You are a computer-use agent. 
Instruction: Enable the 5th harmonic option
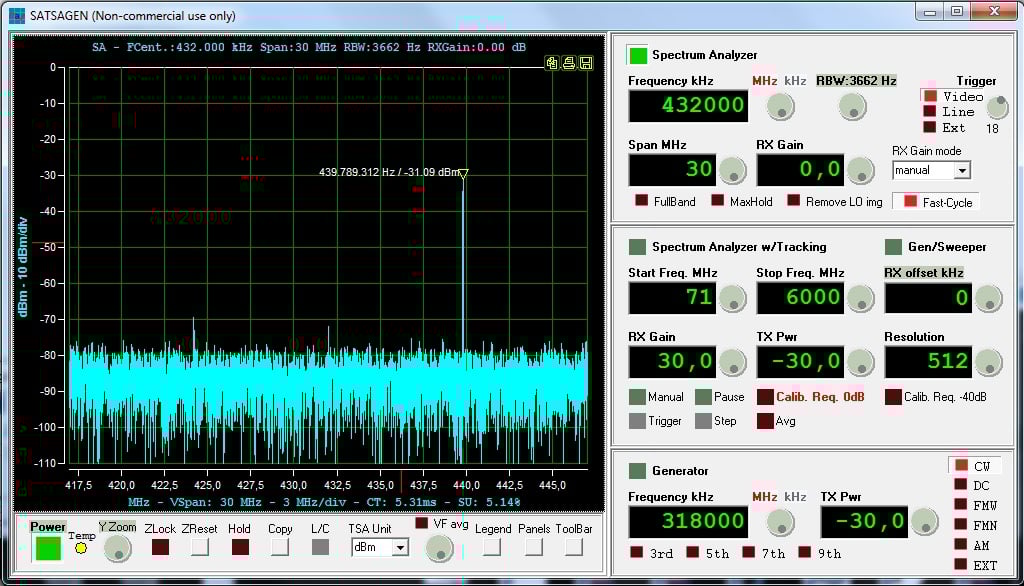pos(692,553)
